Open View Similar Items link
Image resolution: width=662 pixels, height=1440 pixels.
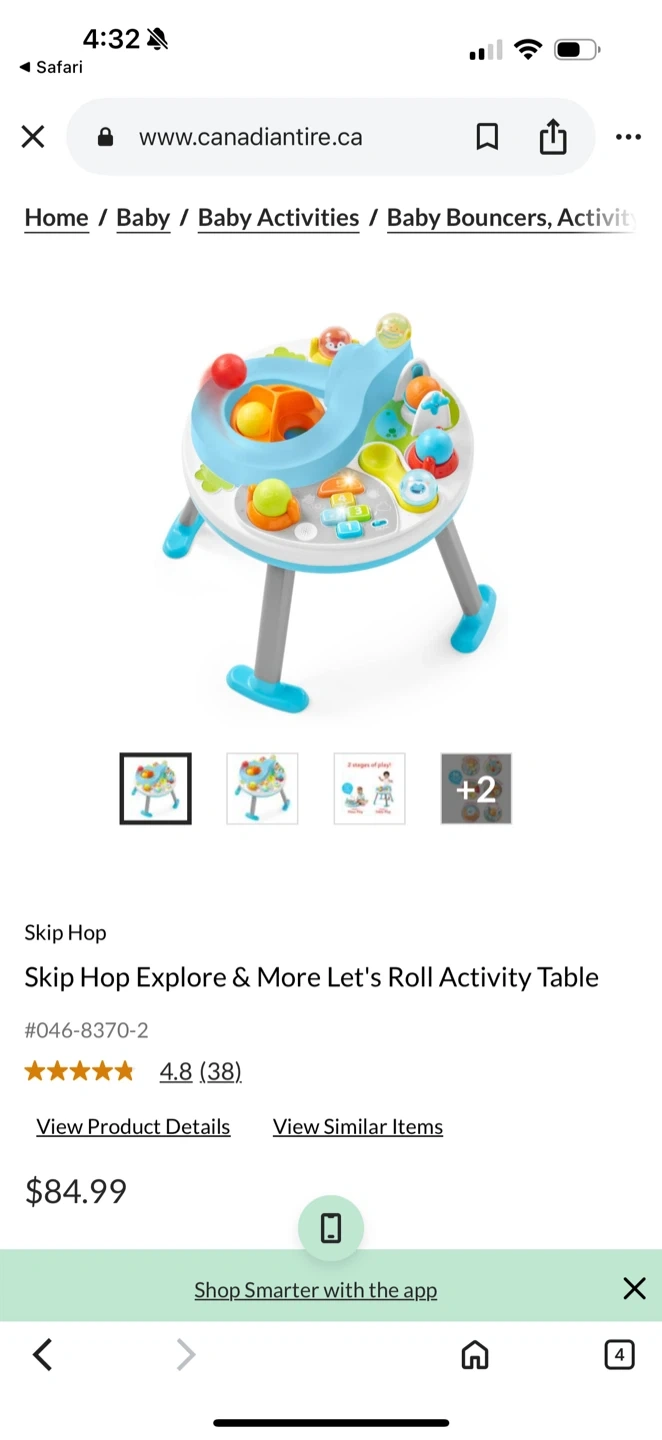tap(358, 1127)
